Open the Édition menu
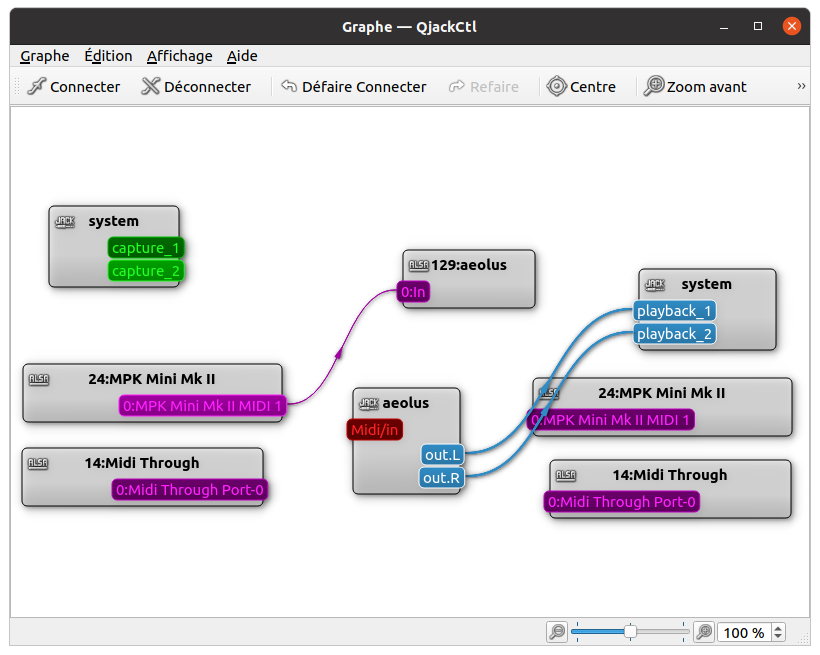This screenshot has height=655, width=820. pos(108,56)
